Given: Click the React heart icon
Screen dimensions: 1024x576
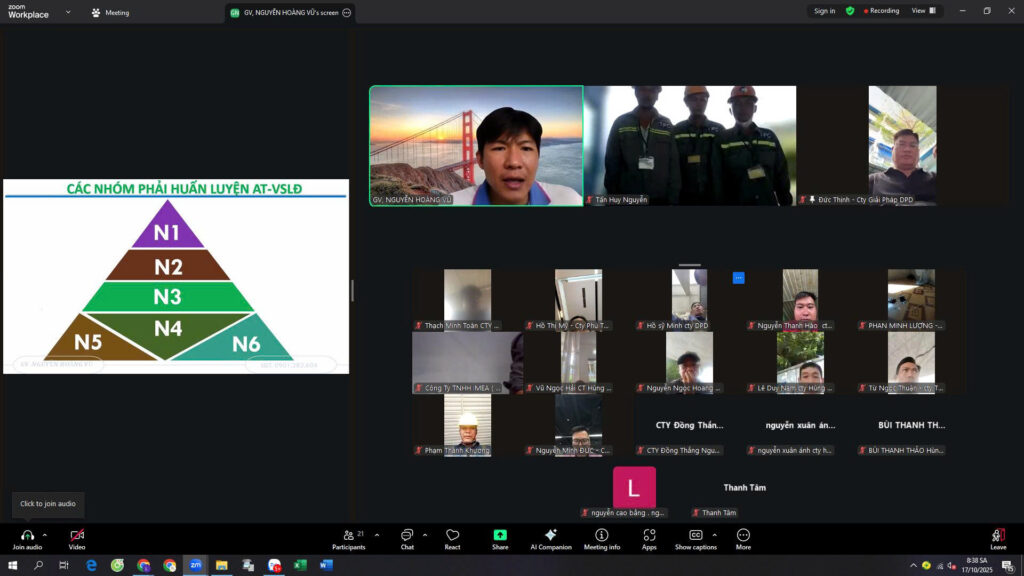Looking at the screenshot, I should 452,536.
